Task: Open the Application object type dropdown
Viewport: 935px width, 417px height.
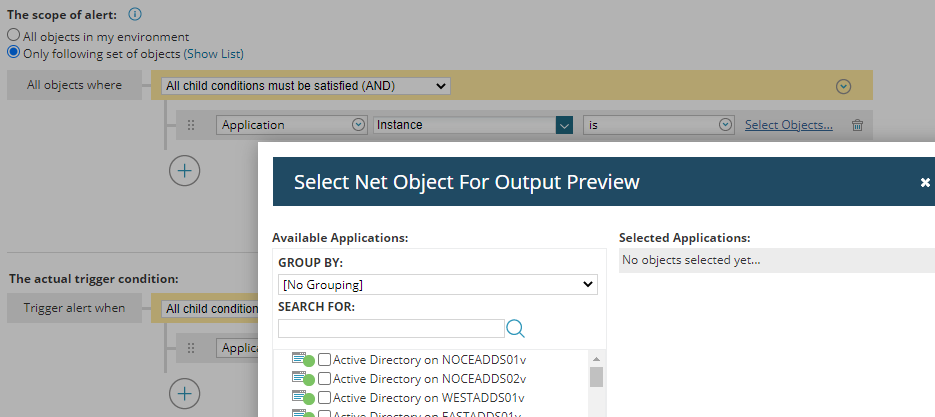Action: point(291,125)
